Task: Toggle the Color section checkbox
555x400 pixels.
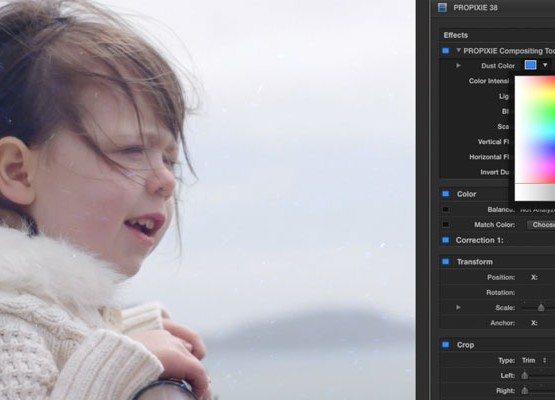Action: (x=445, y=194)
